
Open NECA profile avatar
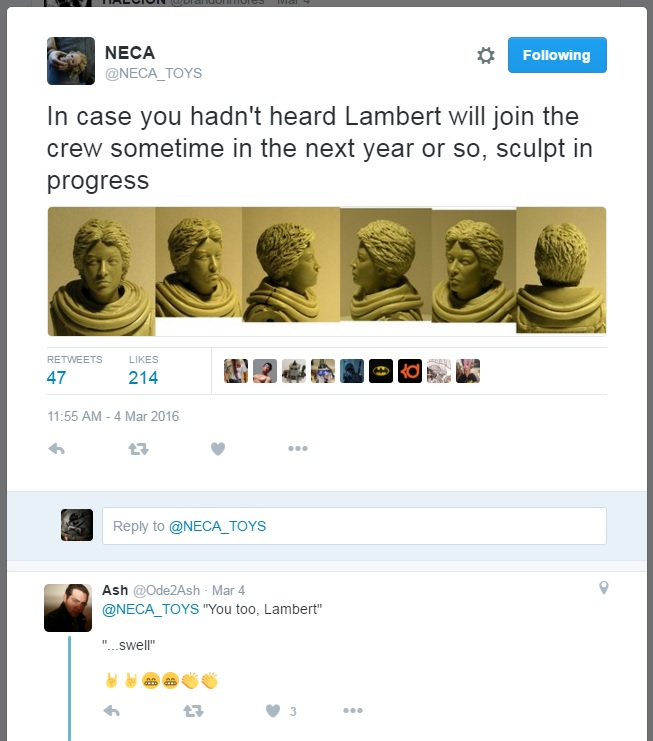[71, 61]
